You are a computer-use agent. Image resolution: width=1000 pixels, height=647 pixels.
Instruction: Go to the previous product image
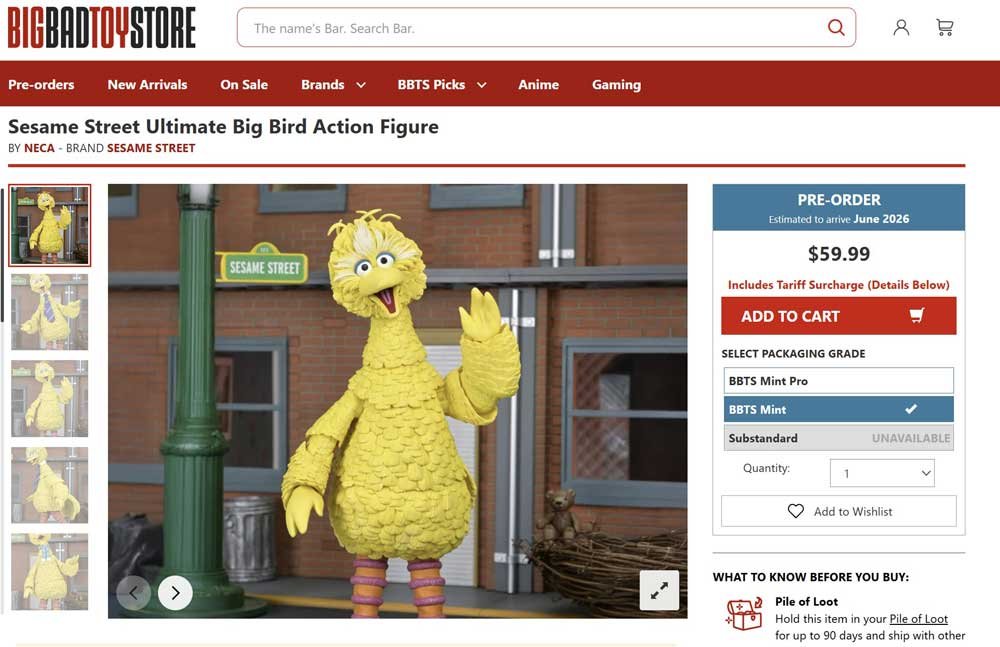(134, 593)
